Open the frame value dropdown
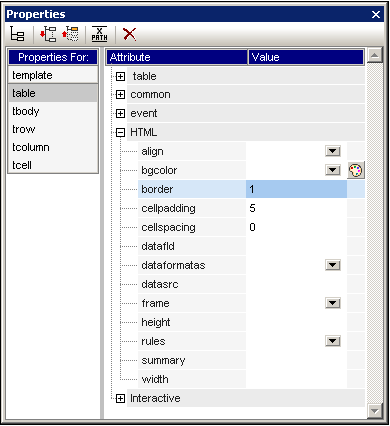The width and height of the screenshot is (390, 426). click(x=333, y=303)
